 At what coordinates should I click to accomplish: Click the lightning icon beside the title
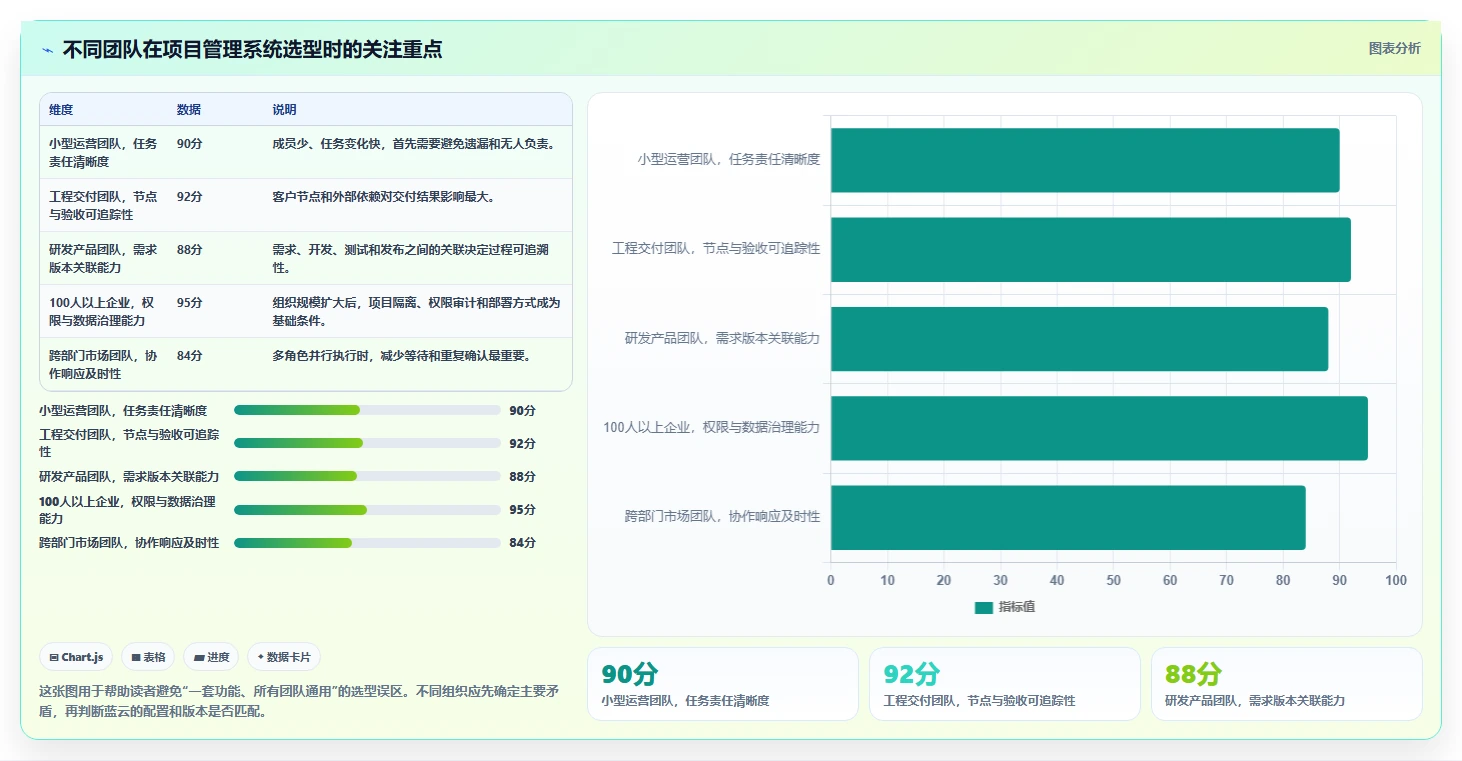(47, 50)
